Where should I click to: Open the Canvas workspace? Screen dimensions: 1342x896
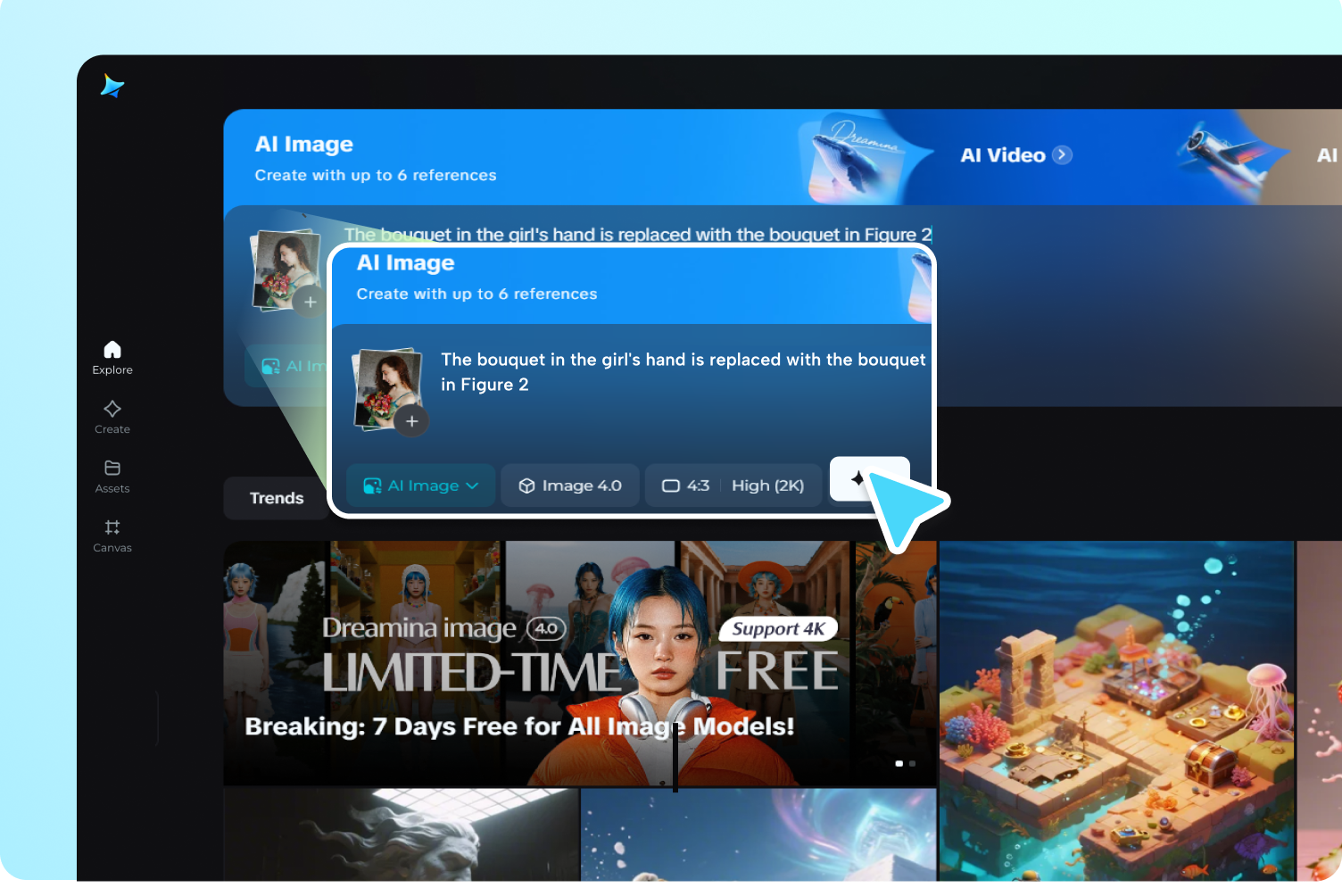click(x=112, y=535)
